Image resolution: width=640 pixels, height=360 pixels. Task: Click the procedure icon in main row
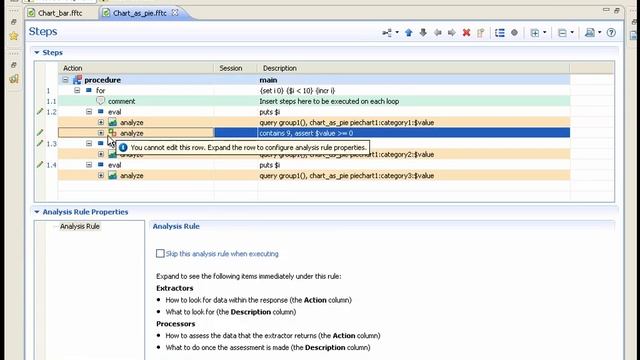77,80
